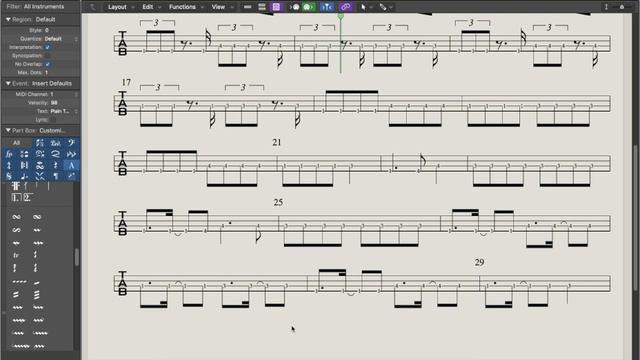
Task: Switch to linear view icon
Action: [247, 7]
